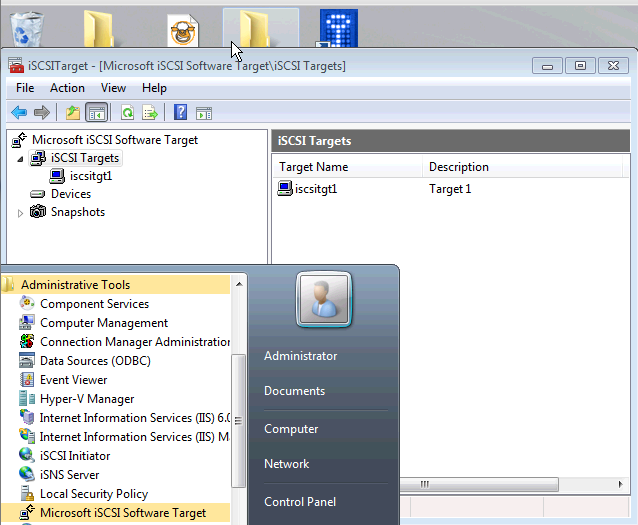This screenshot has height=525, width=638.
Task: Open Event Viewer from Administrative Tools
Action: [x=73, y=380]
